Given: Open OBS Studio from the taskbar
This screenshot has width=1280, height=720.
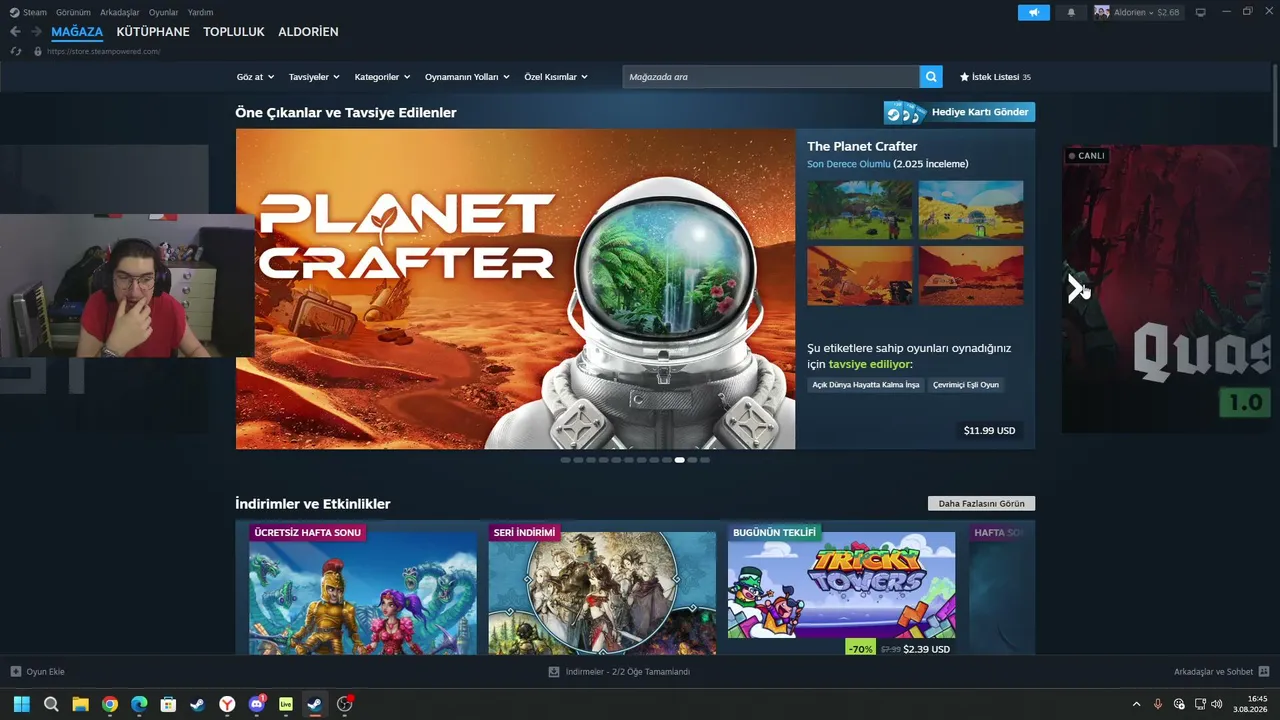Looking at the screenshot, I should point(345,704).
